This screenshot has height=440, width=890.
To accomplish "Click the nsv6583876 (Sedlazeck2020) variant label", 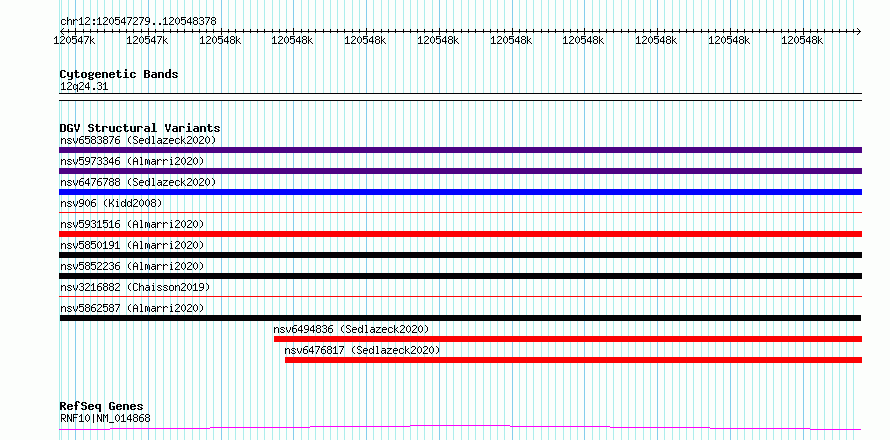I will [x=138, y=140].
